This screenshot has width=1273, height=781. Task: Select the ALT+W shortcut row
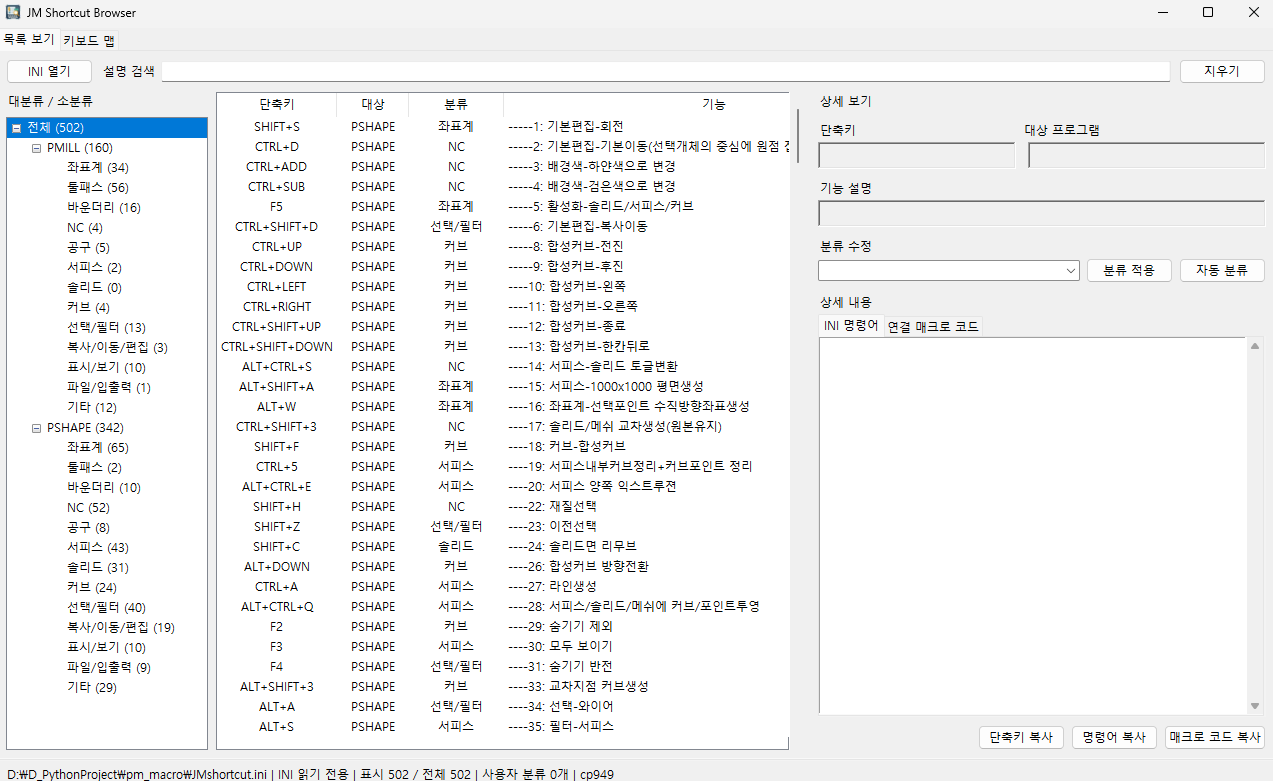(x=503, y=407)
